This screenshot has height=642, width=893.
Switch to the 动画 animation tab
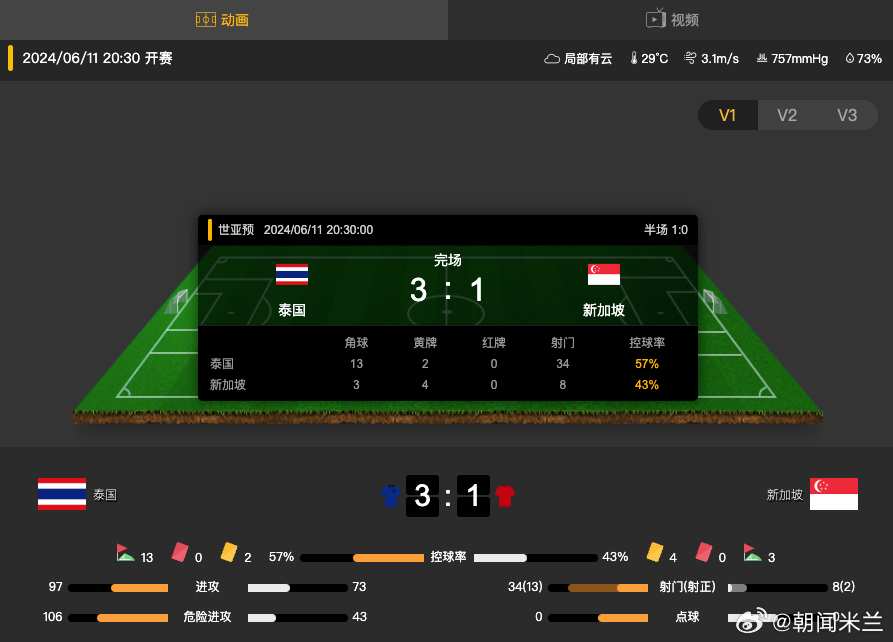pyautogui.click(x=223, y=20)
